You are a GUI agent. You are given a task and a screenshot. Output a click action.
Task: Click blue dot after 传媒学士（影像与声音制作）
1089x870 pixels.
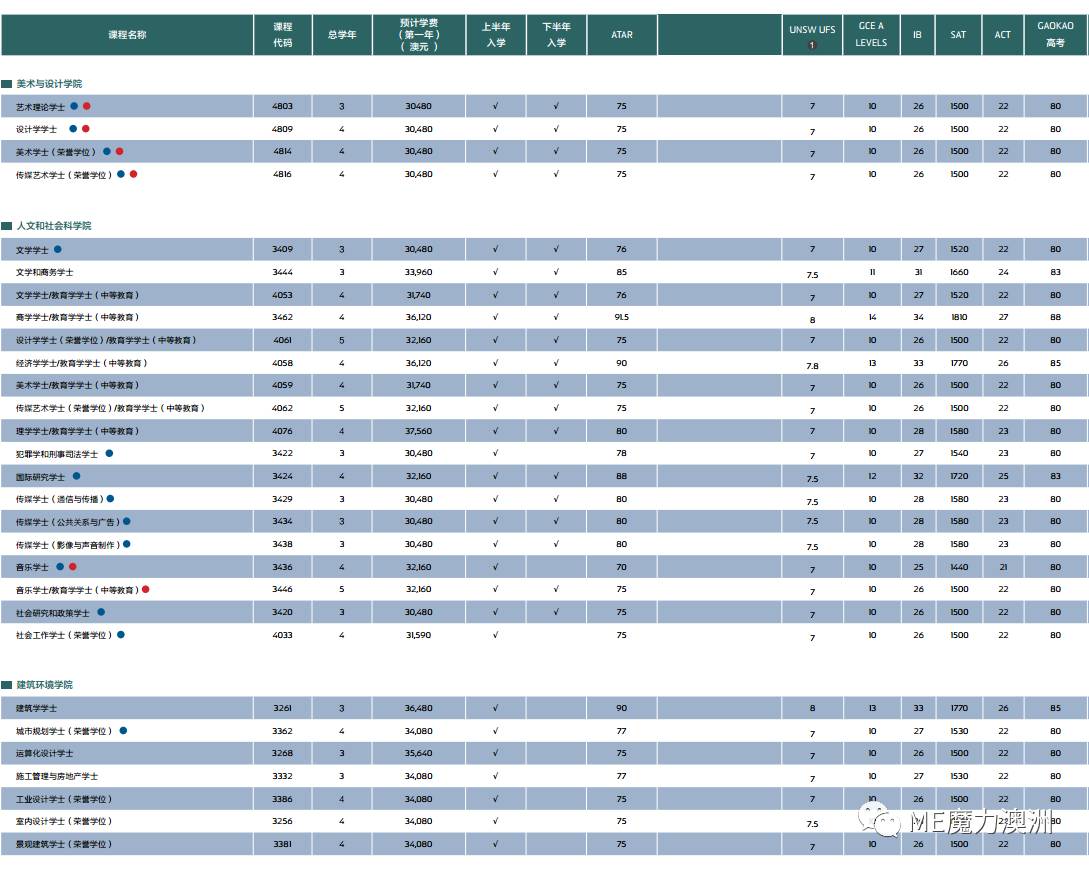point(126,544)
